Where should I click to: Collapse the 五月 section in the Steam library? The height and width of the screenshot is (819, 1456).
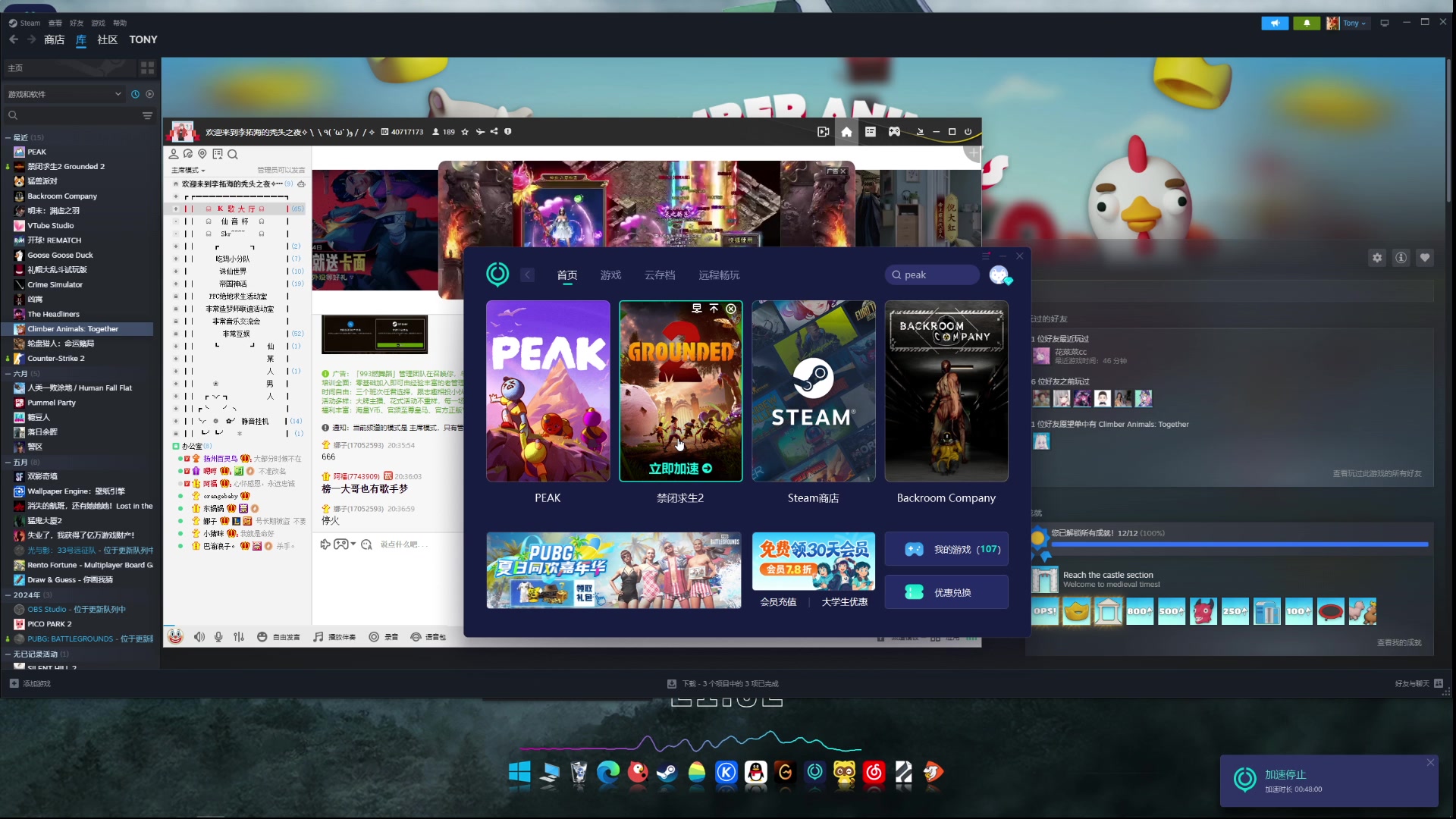(8, 463)
